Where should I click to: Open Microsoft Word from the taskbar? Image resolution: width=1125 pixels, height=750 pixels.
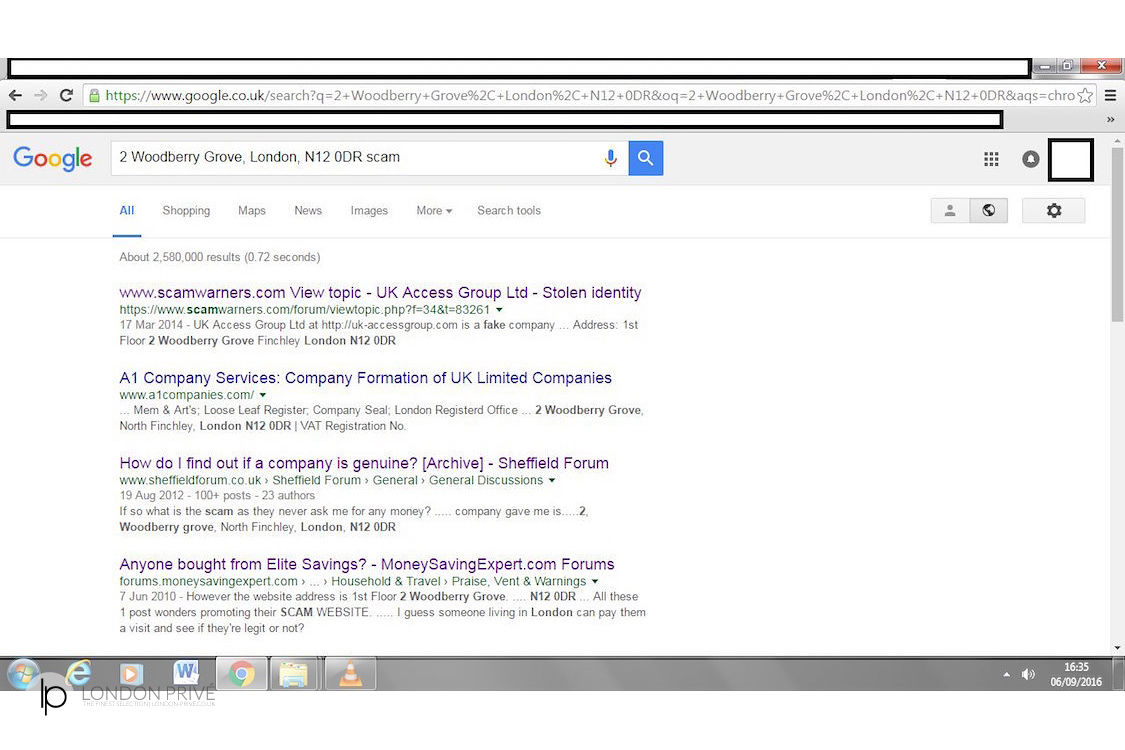tap(186, 674)
